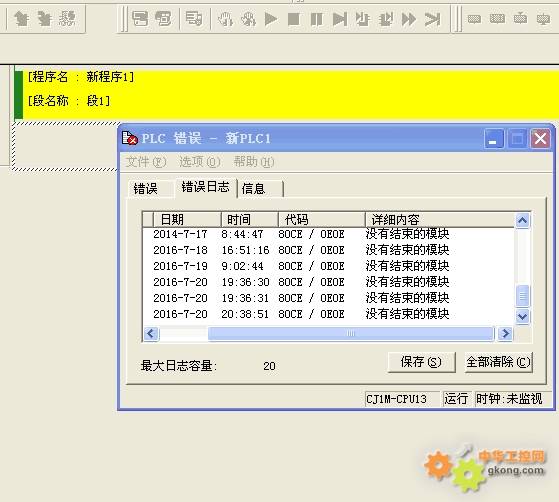Open the 帮助(H) menu
Image resolution: width=559 pixels, height=502 pixels.
tap(254, 162)
